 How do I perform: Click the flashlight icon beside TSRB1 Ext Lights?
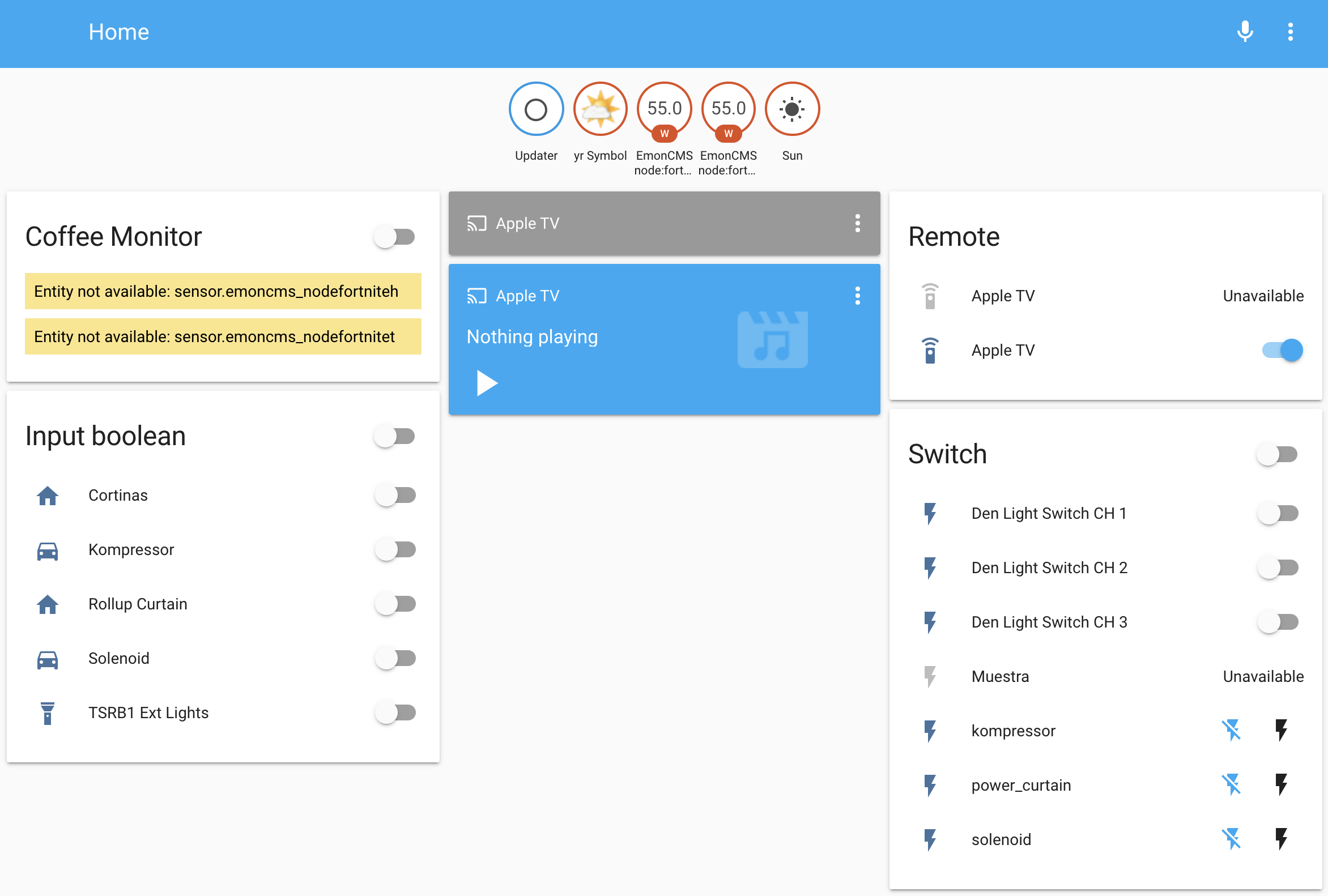[x=48, y=712]
